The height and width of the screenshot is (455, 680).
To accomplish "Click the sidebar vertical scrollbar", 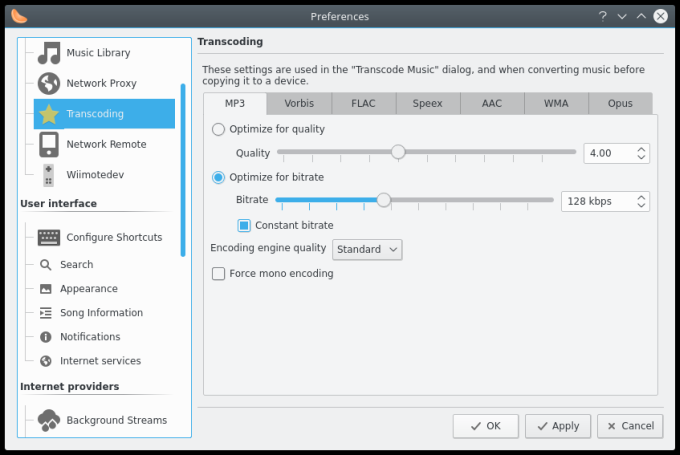I will point(183,170).
